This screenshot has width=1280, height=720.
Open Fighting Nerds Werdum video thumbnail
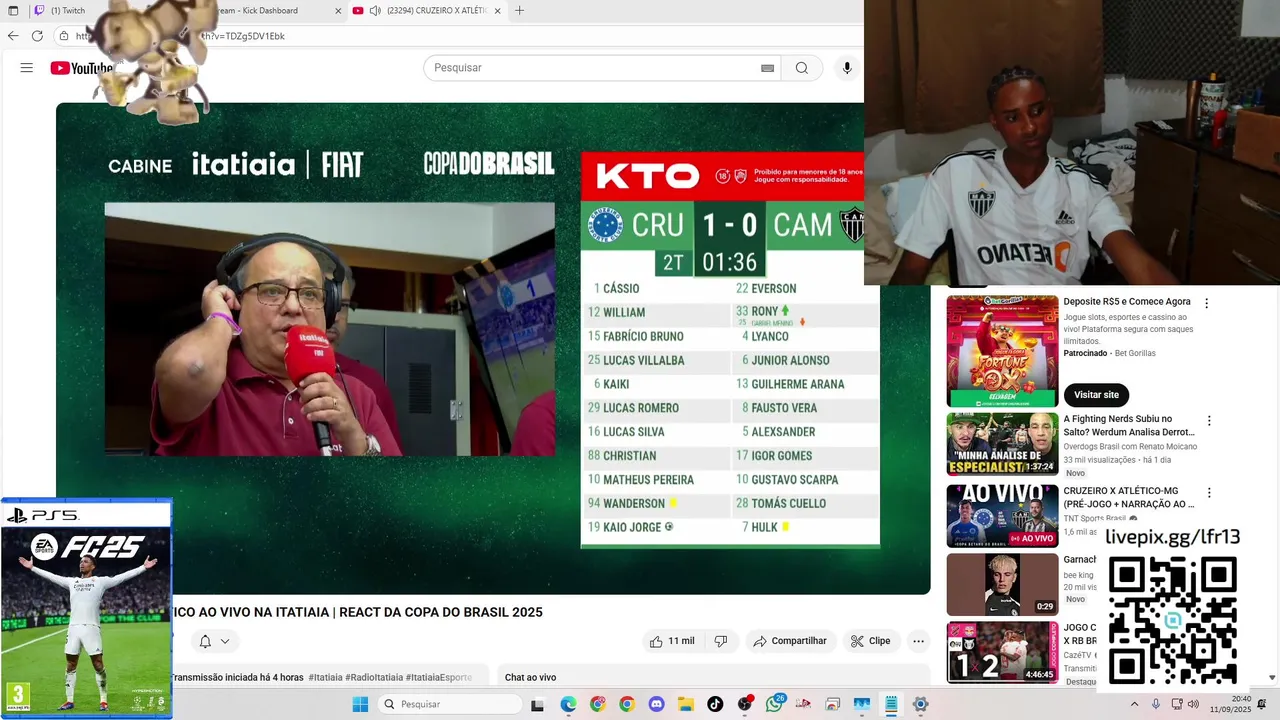coord(1002,444)
